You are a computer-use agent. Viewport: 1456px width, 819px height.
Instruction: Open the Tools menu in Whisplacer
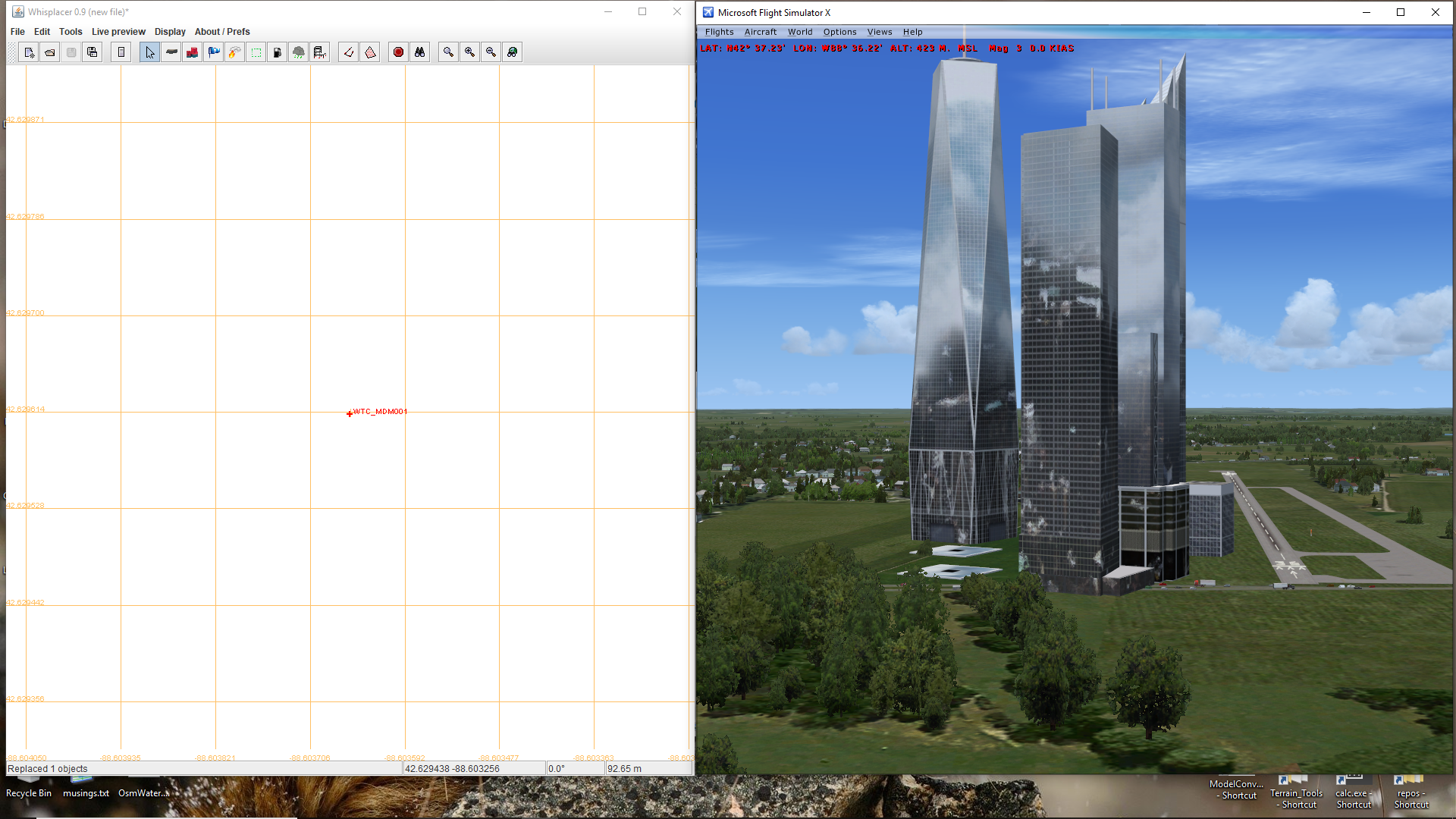[71, 32]
